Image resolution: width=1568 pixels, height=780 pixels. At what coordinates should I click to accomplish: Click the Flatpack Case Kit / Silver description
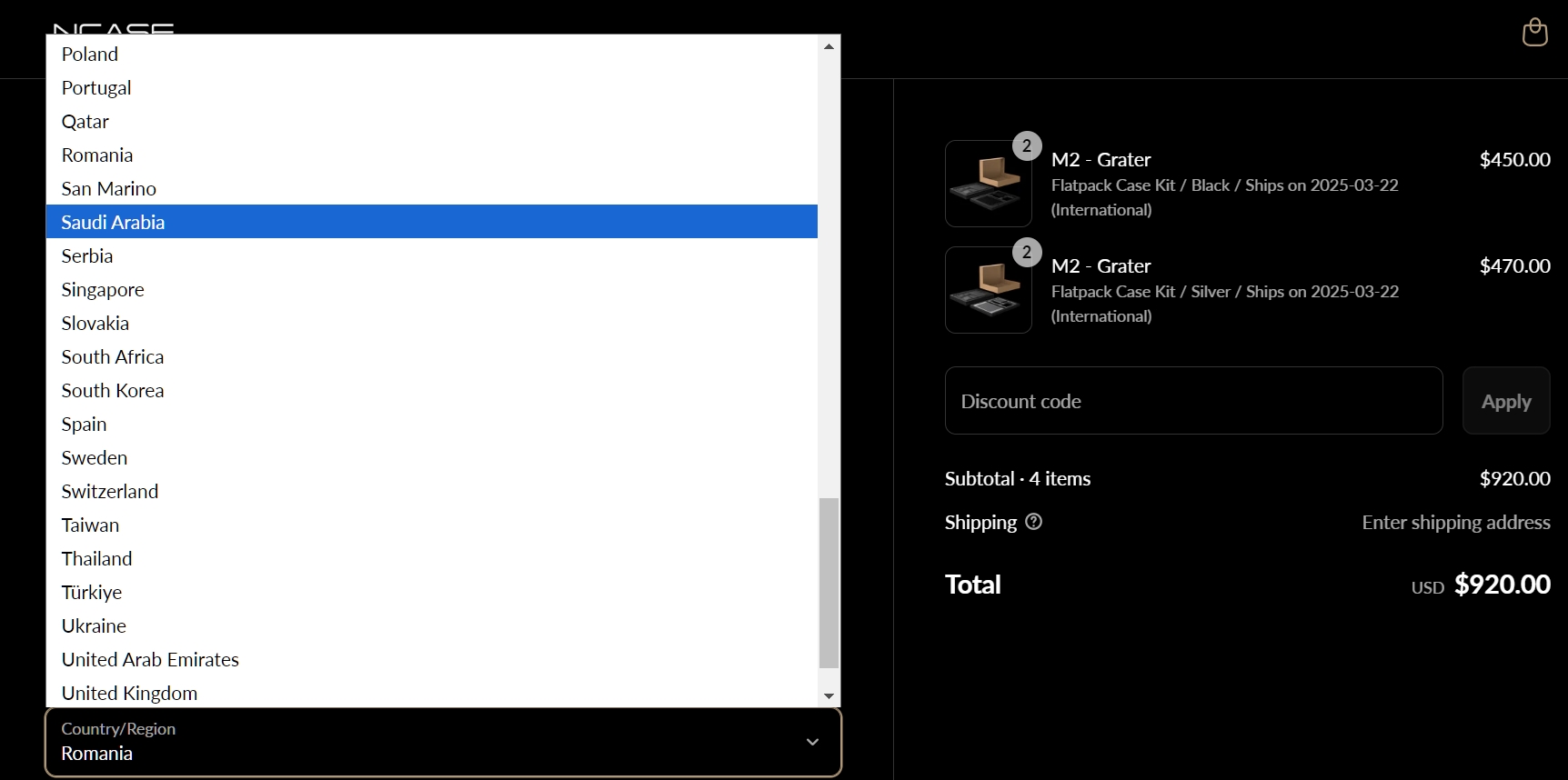click(x=1224, y=304)
